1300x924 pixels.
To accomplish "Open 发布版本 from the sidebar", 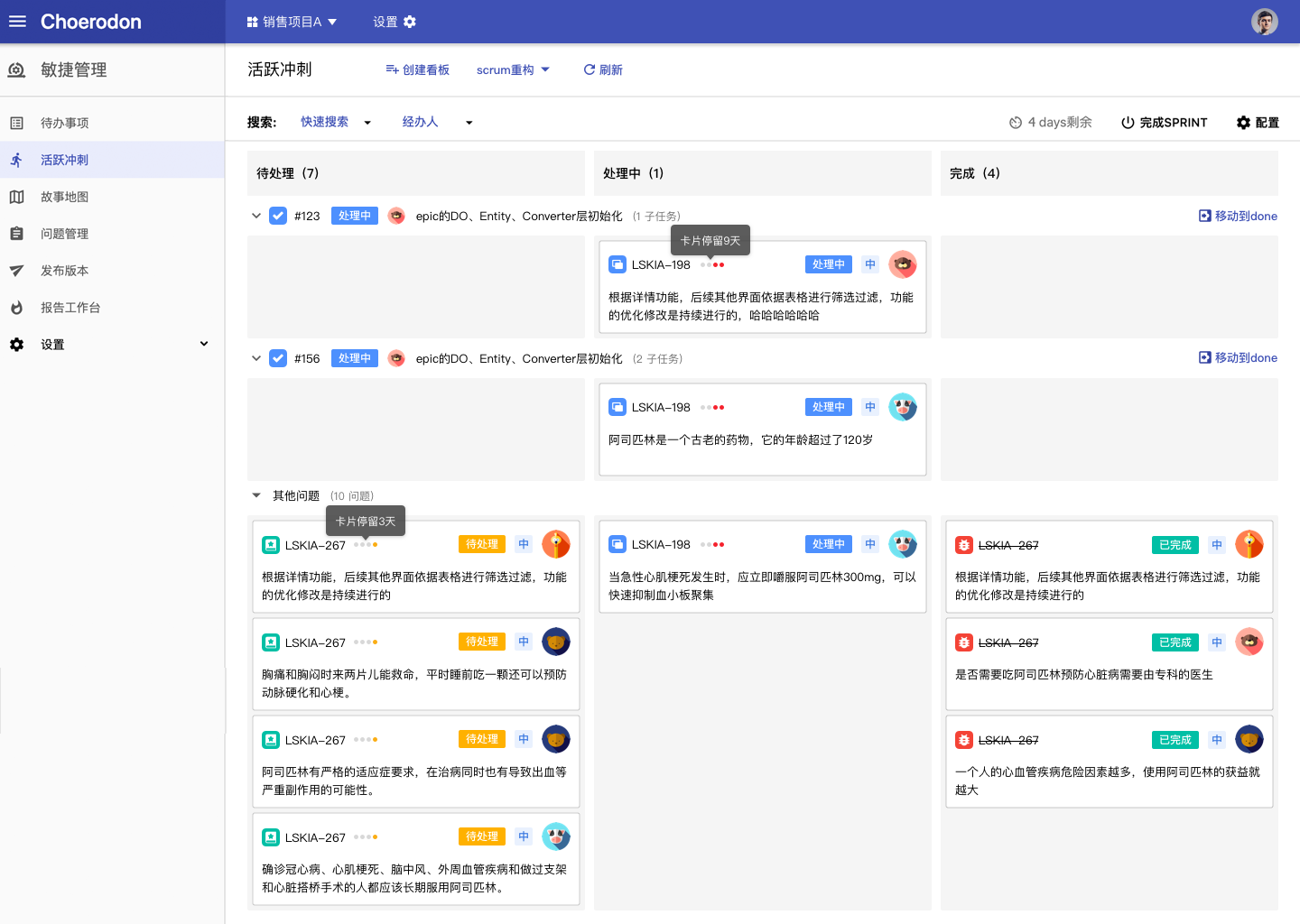I will [112, 271].
